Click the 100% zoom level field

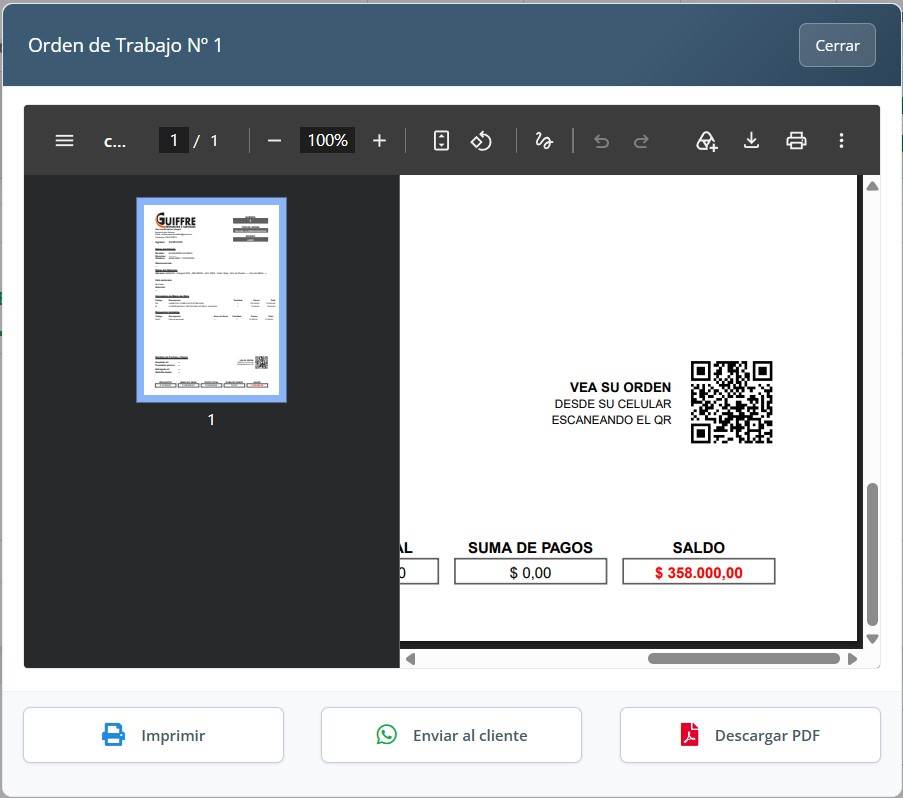pyautogui.click(x=327, y=140)
